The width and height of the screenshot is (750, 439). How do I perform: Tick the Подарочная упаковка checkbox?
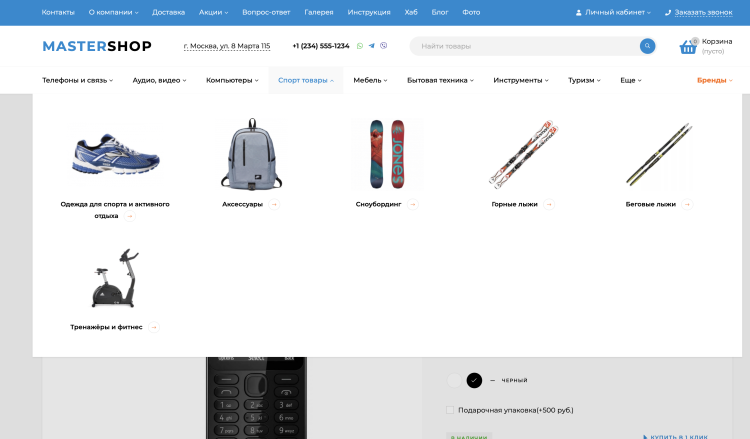pos(450,410)
